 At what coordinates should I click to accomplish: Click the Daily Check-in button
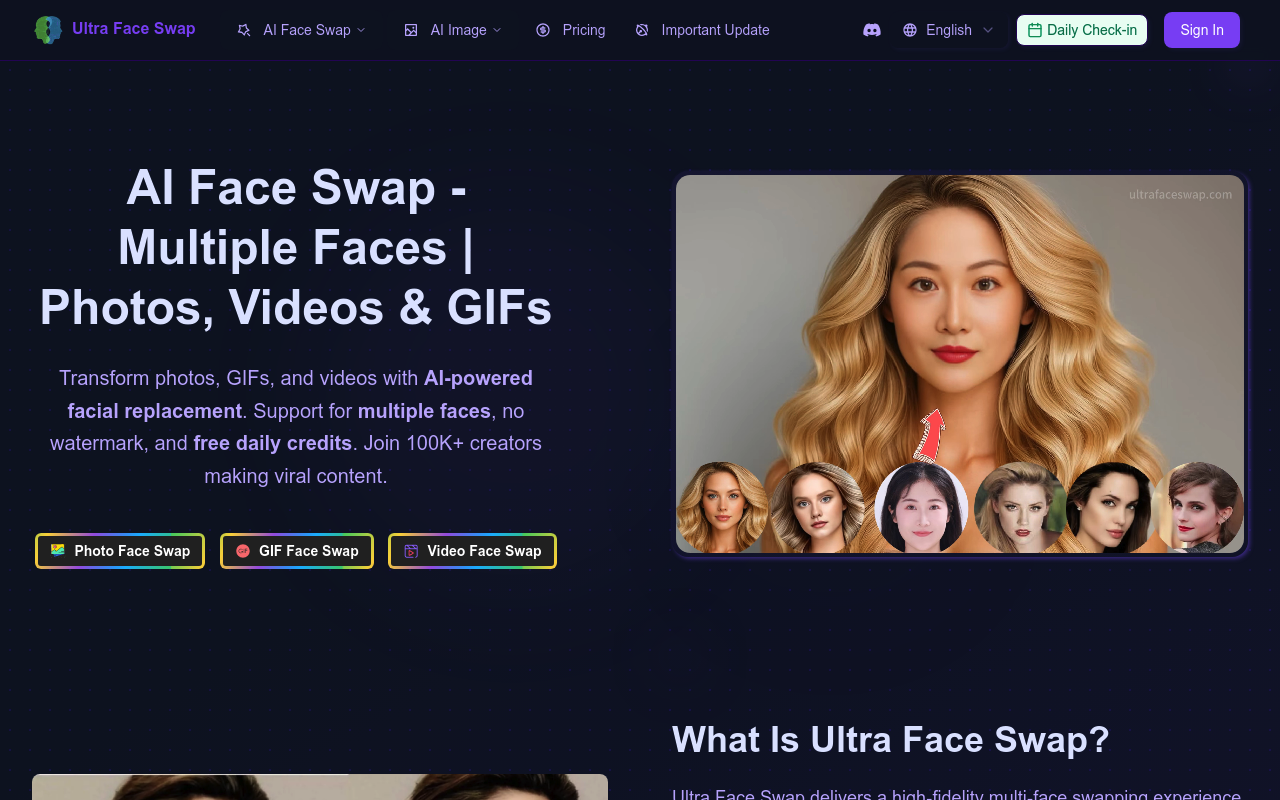point(1082,30)
